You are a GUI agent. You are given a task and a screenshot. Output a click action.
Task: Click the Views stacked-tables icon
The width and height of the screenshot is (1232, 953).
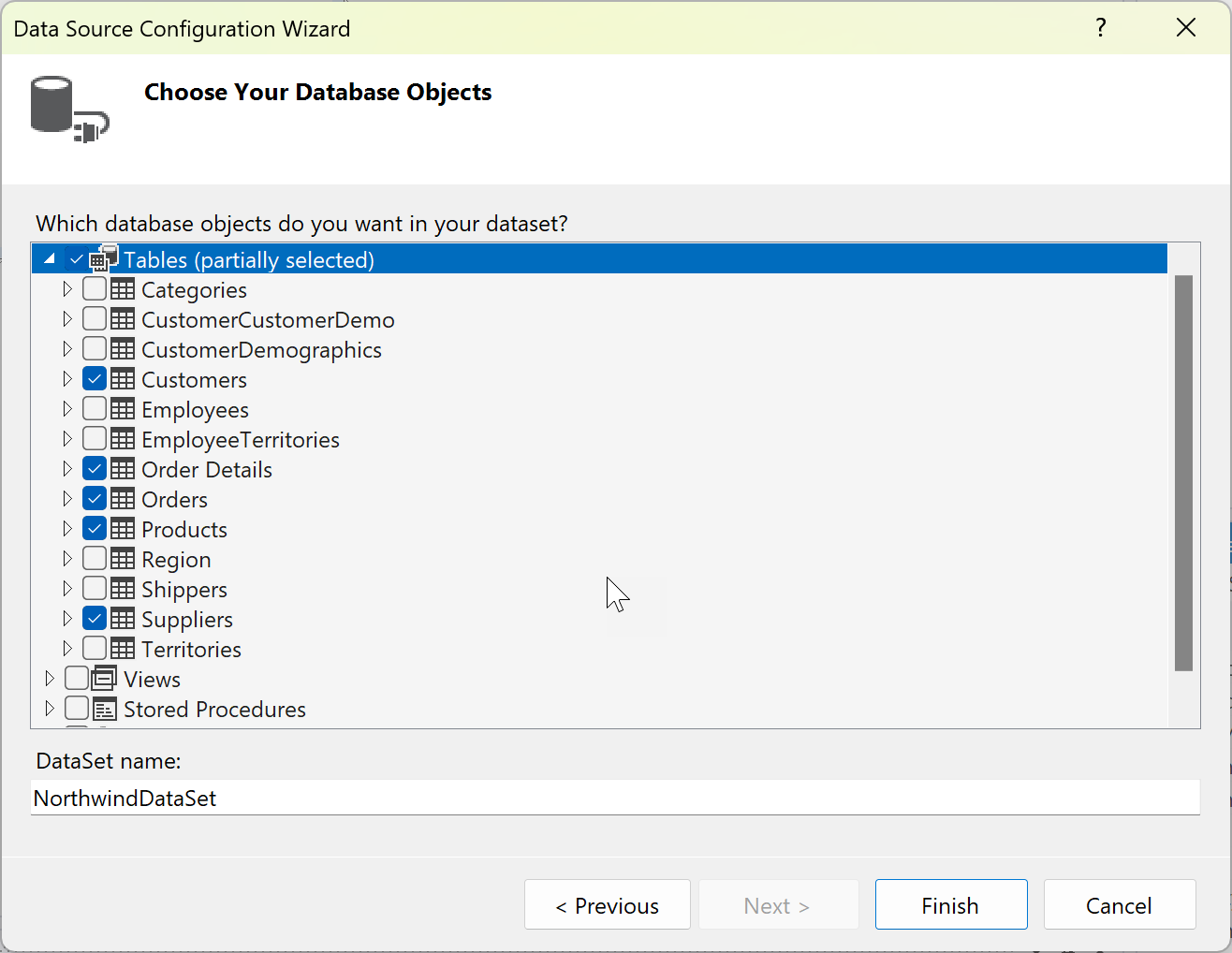[106, 679]
